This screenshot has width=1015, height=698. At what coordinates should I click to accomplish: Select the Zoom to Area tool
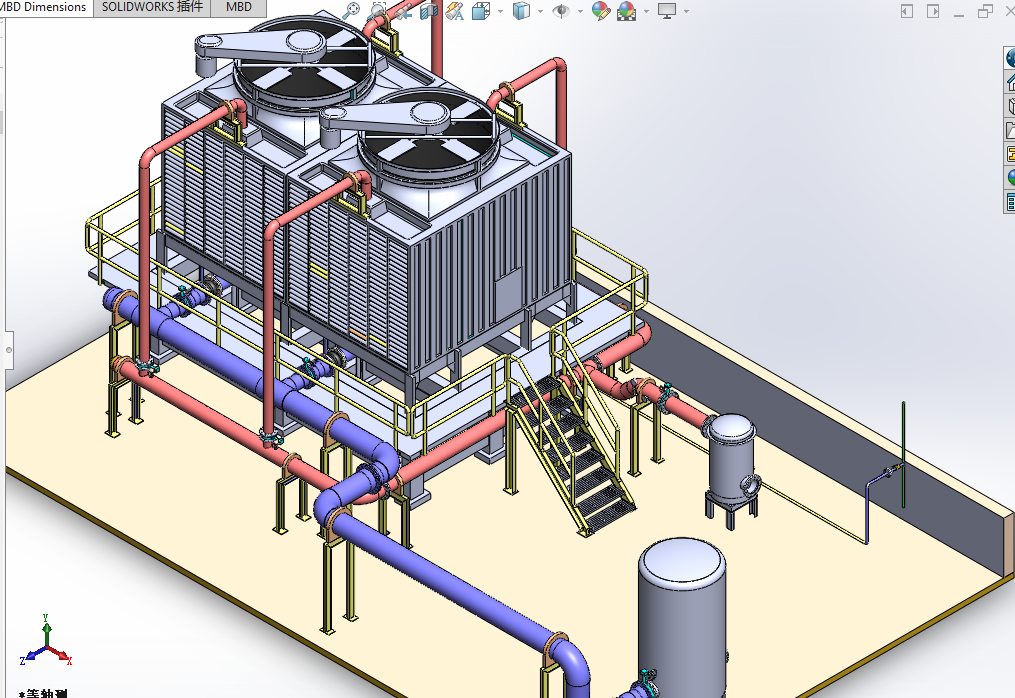378,11
